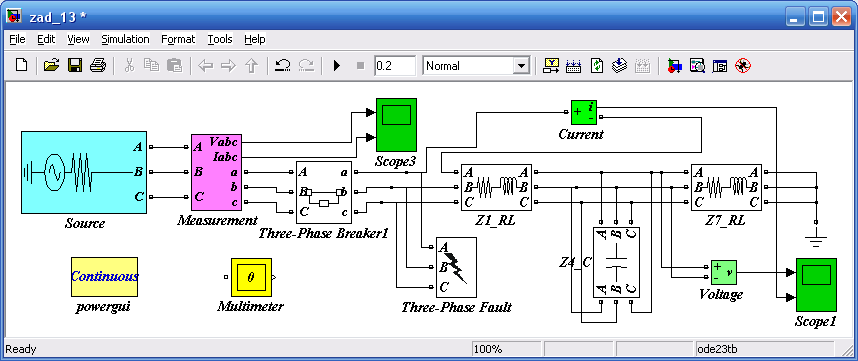Open the Tools menu
Image resolution: width=858 pixels, height=361 pixels.
click(220, 39)
